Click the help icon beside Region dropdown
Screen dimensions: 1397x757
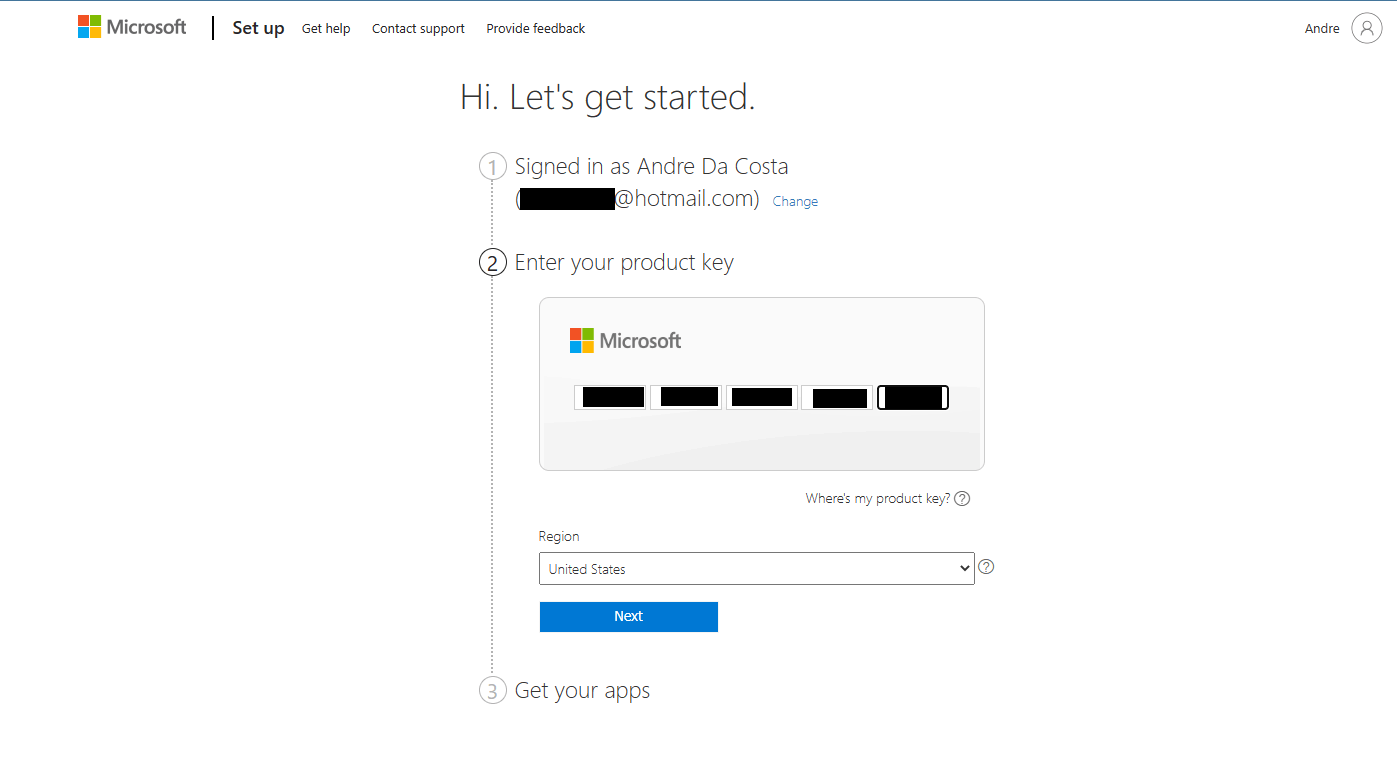coord(986,567)
